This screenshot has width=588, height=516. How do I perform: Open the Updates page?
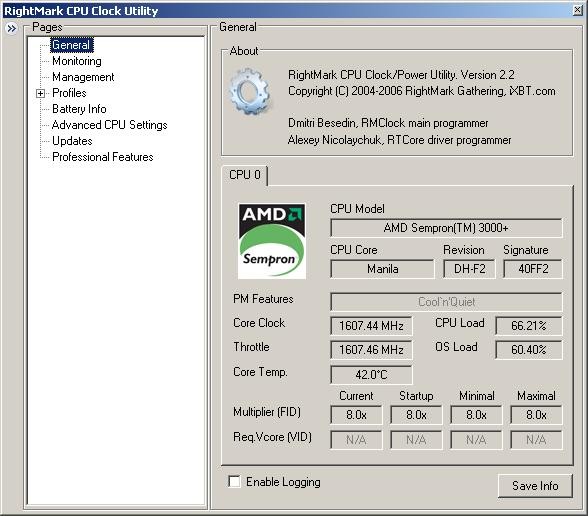(72, 141)
